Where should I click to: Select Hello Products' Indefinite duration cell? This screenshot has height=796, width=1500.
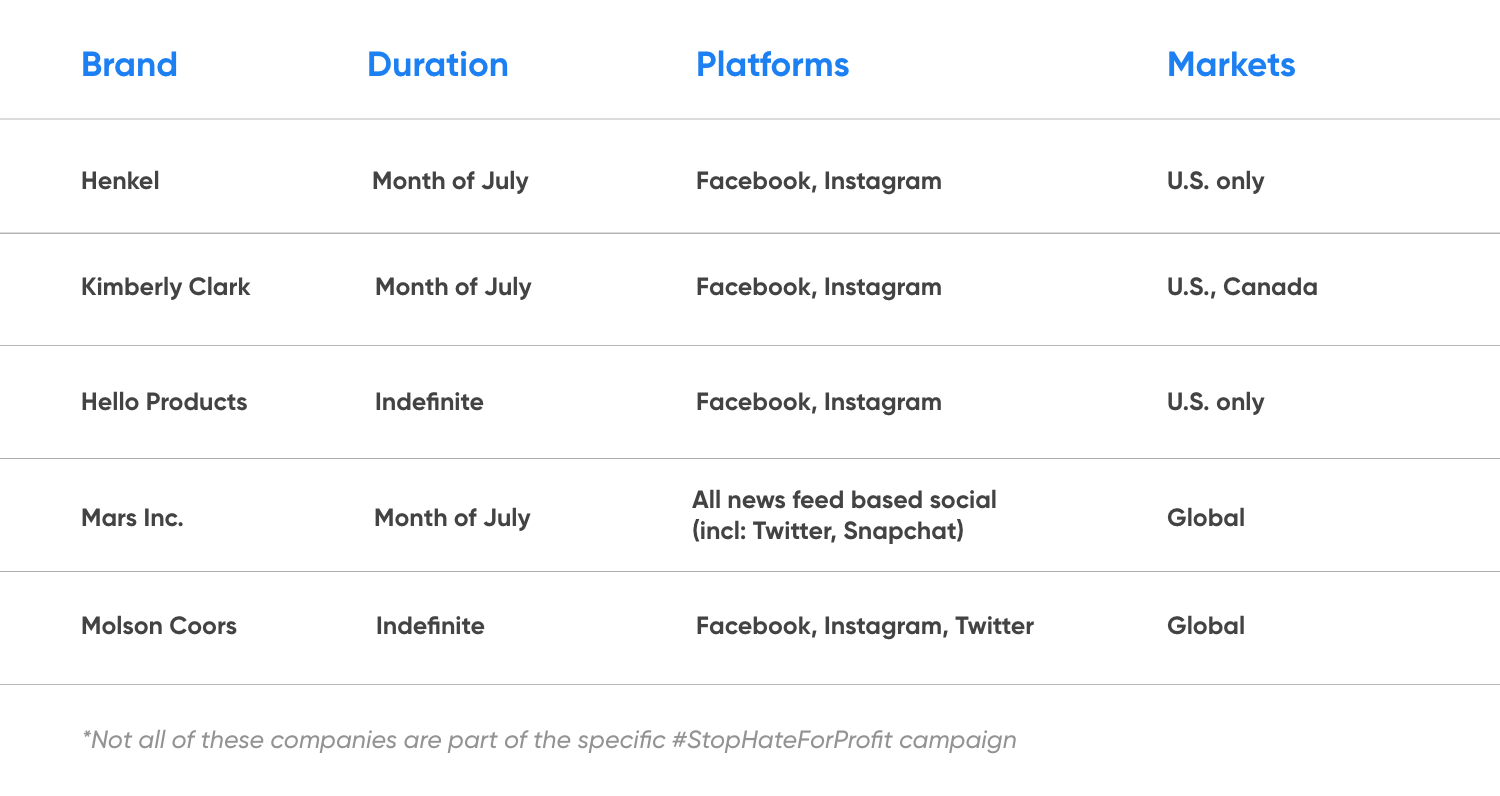pos(429,402)
